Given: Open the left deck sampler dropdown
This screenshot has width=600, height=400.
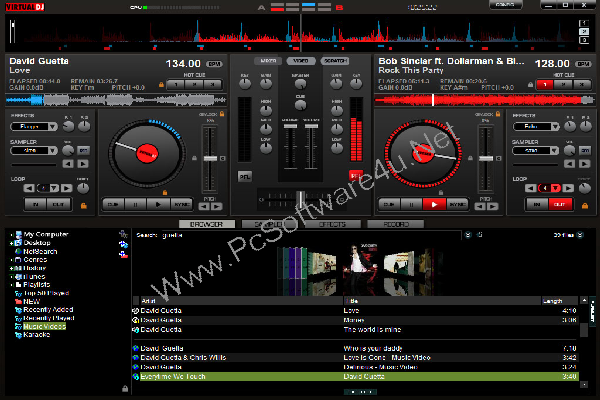Looking at the screenshot, I should tap(53, 150).
